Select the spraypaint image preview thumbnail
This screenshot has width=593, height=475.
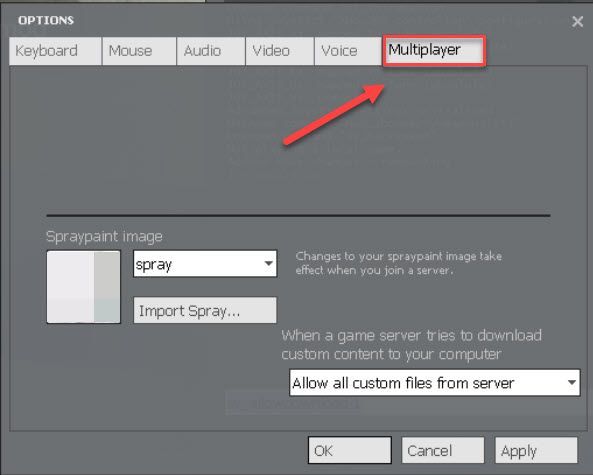84,287
